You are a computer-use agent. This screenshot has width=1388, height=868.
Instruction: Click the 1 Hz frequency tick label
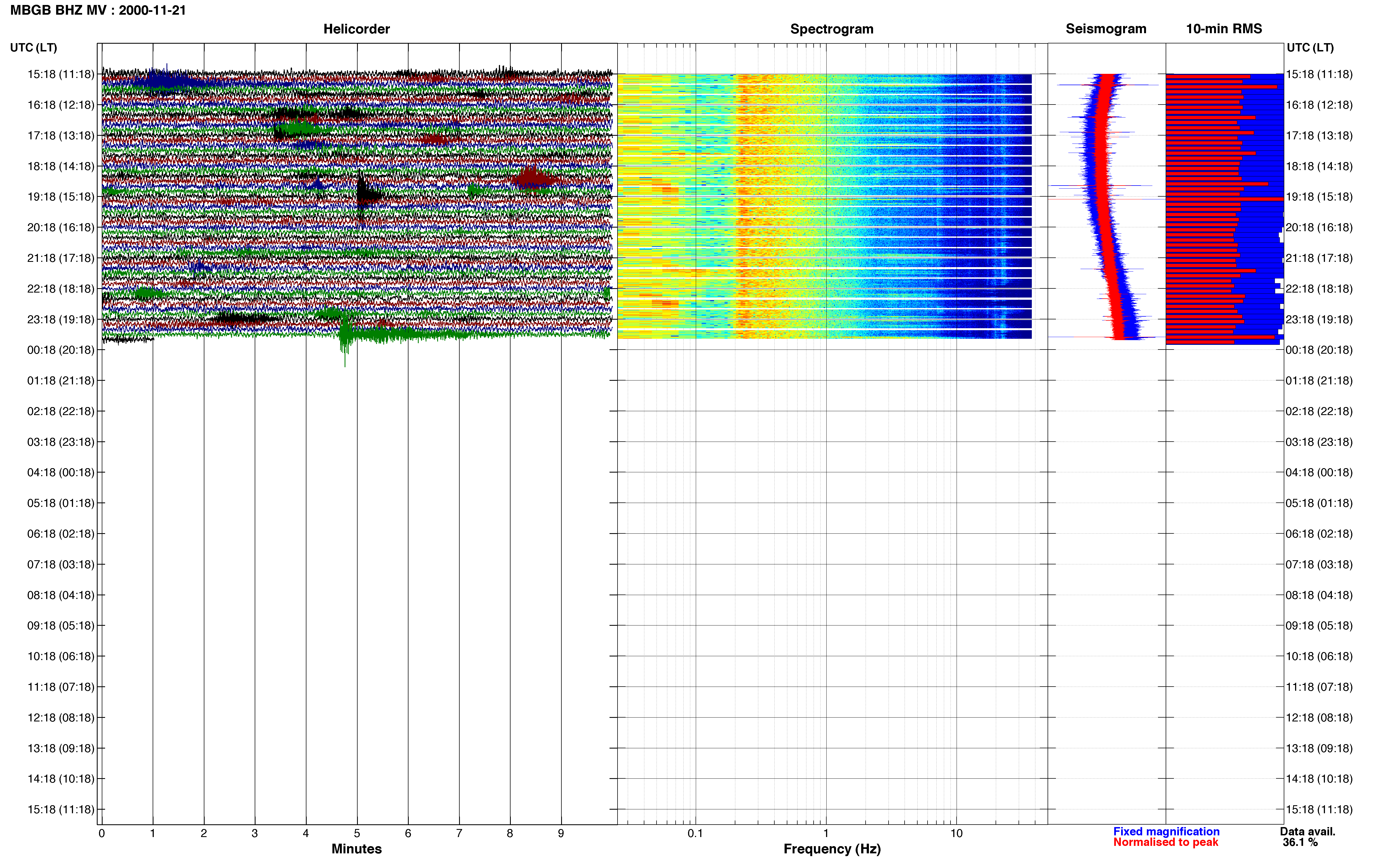(826, 833)
